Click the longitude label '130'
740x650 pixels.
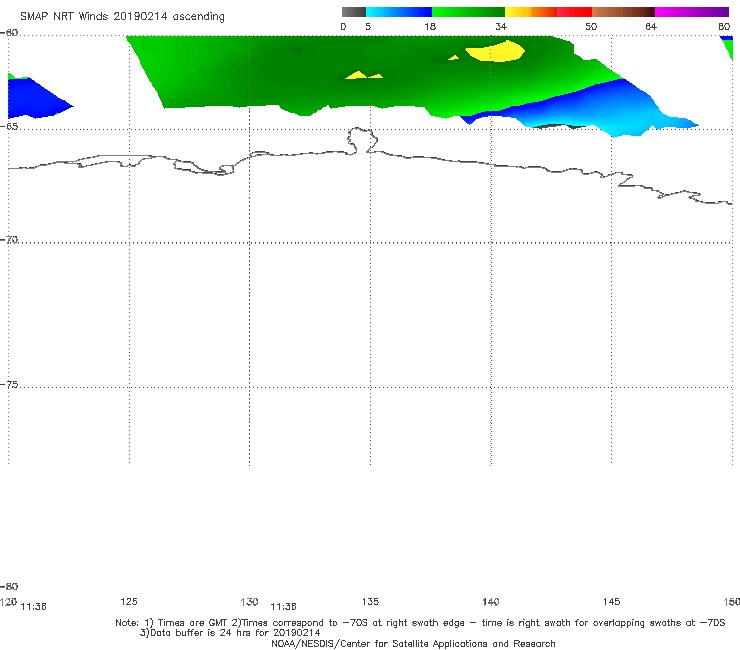coord(249,602)
